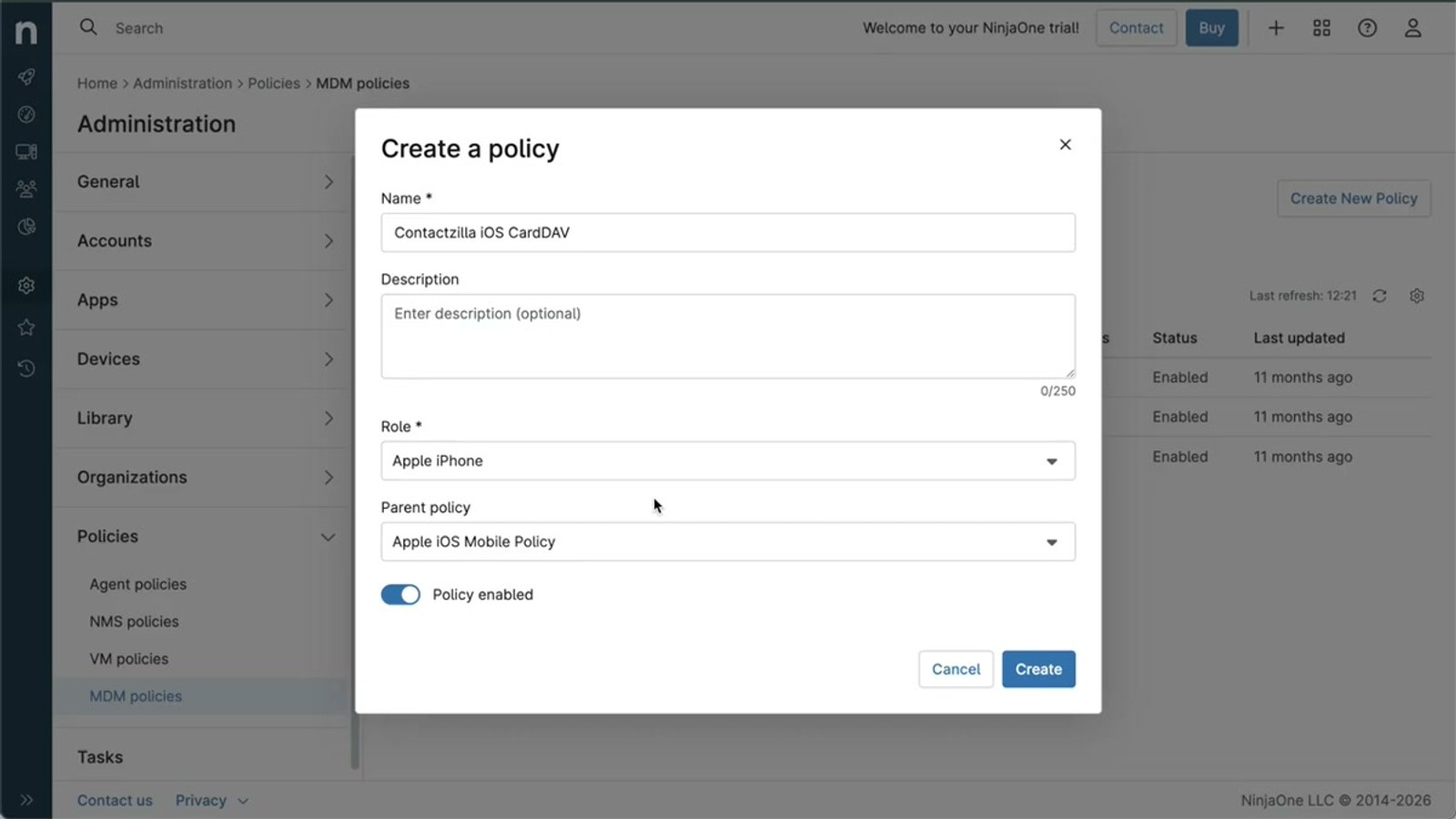
Task: Click the search magnifier icon
Action: (88, 27)
